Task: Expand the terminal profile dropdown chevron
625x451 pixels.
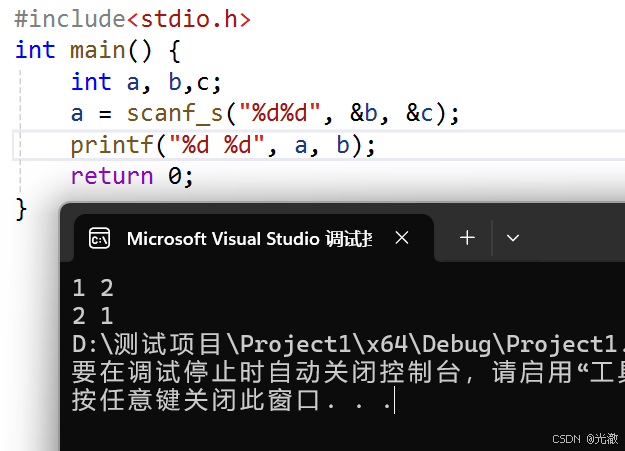Action: (513, 238)
